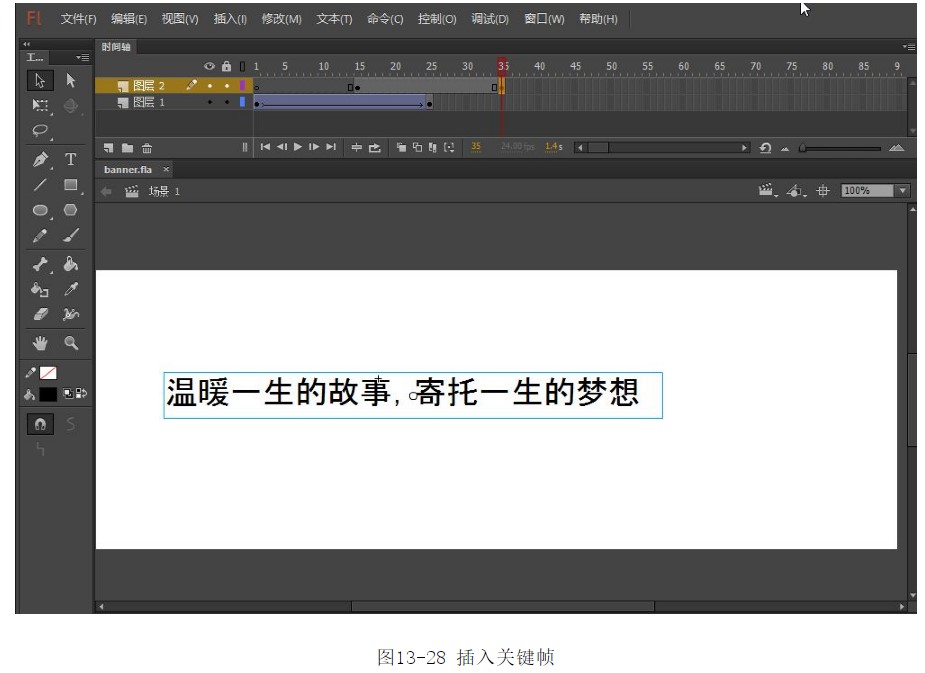Choose the Lasso tool
The image size is (925, 673).
40,130
